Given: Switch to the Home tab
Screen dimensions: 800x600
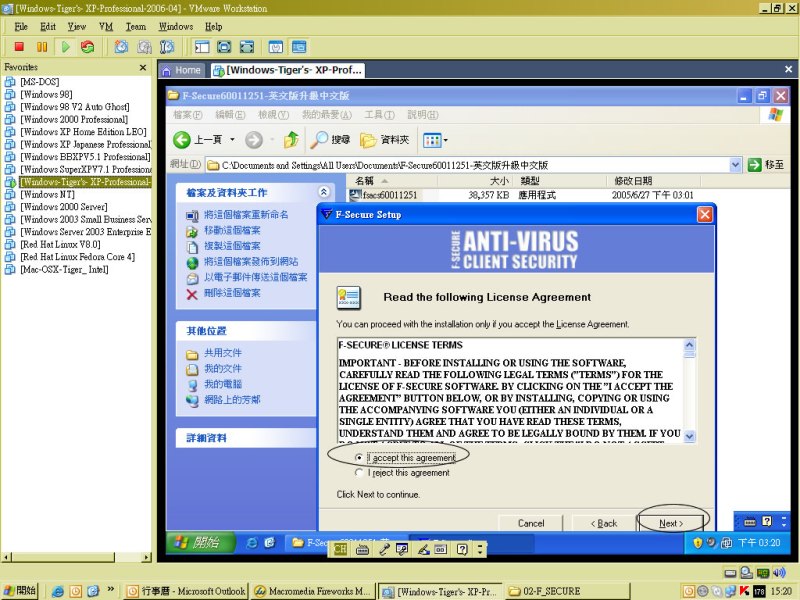Looking at the screenshot, I should coord(183,70).
